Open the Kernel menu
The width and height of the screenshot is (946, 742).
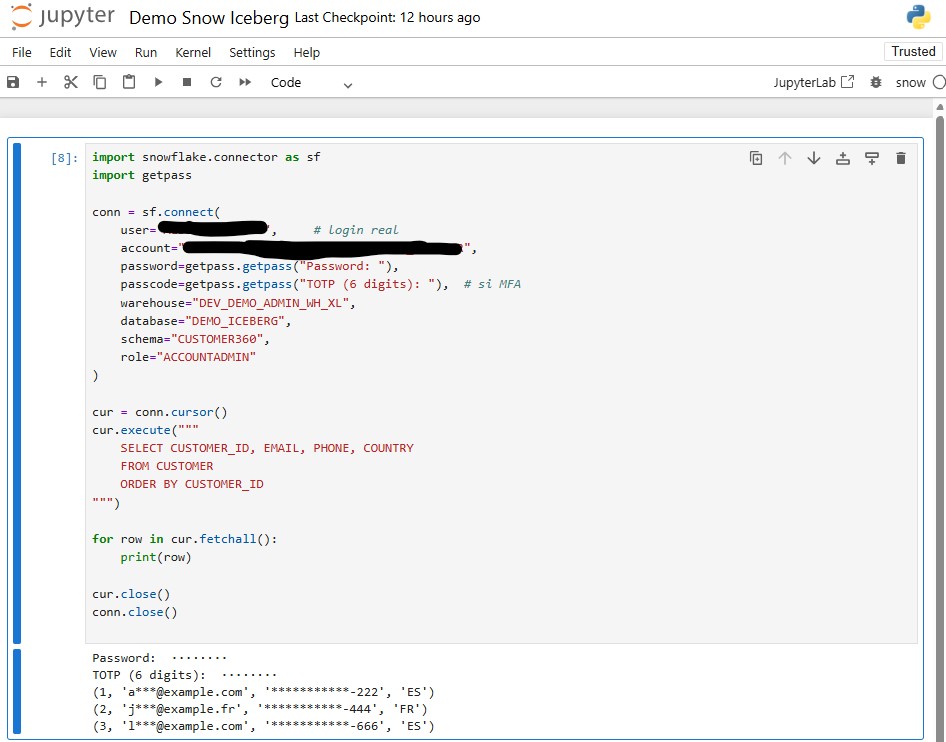[x=193, y=52]
